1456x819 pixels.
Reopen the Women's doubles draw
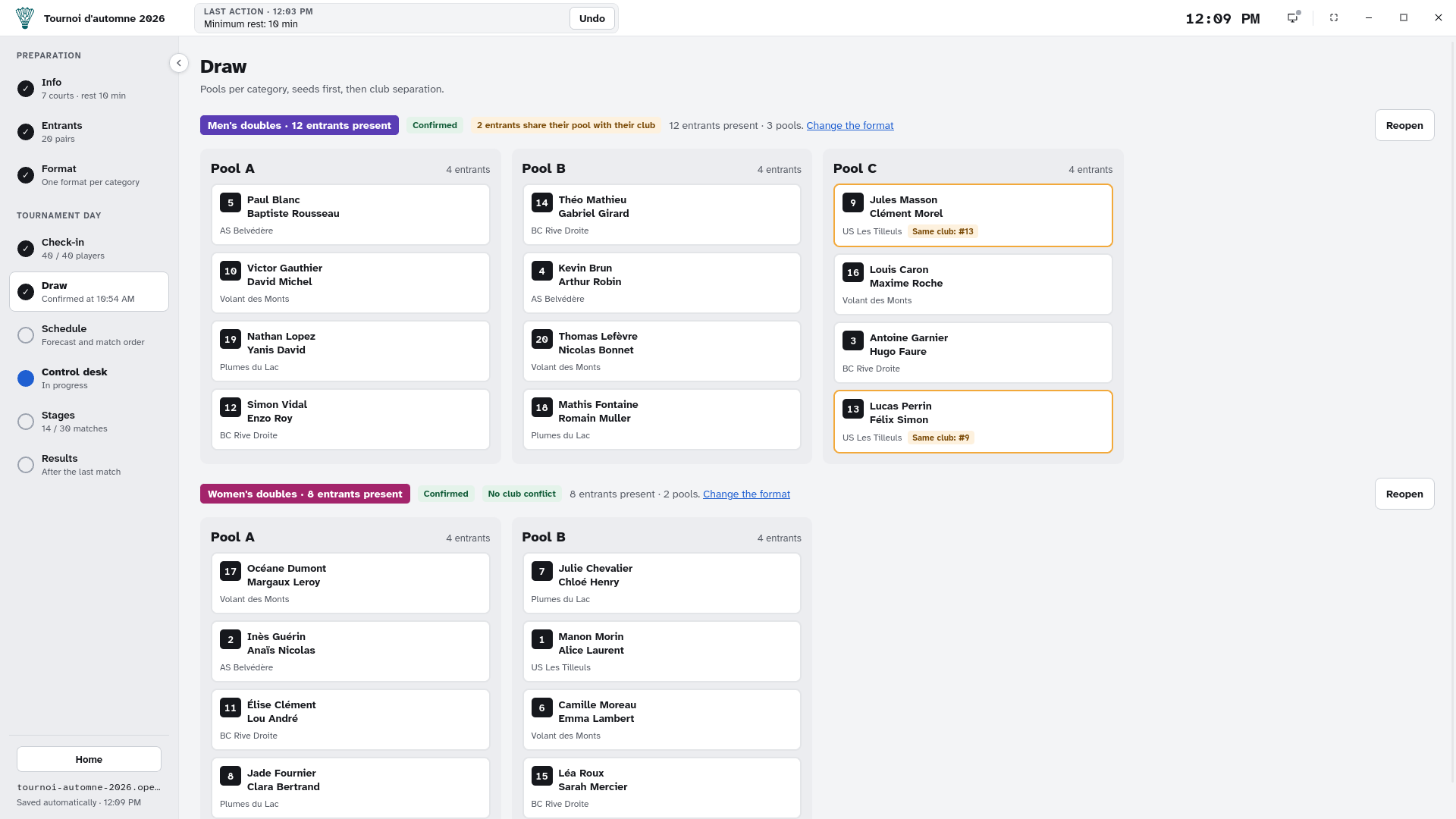click(1404, 494)
